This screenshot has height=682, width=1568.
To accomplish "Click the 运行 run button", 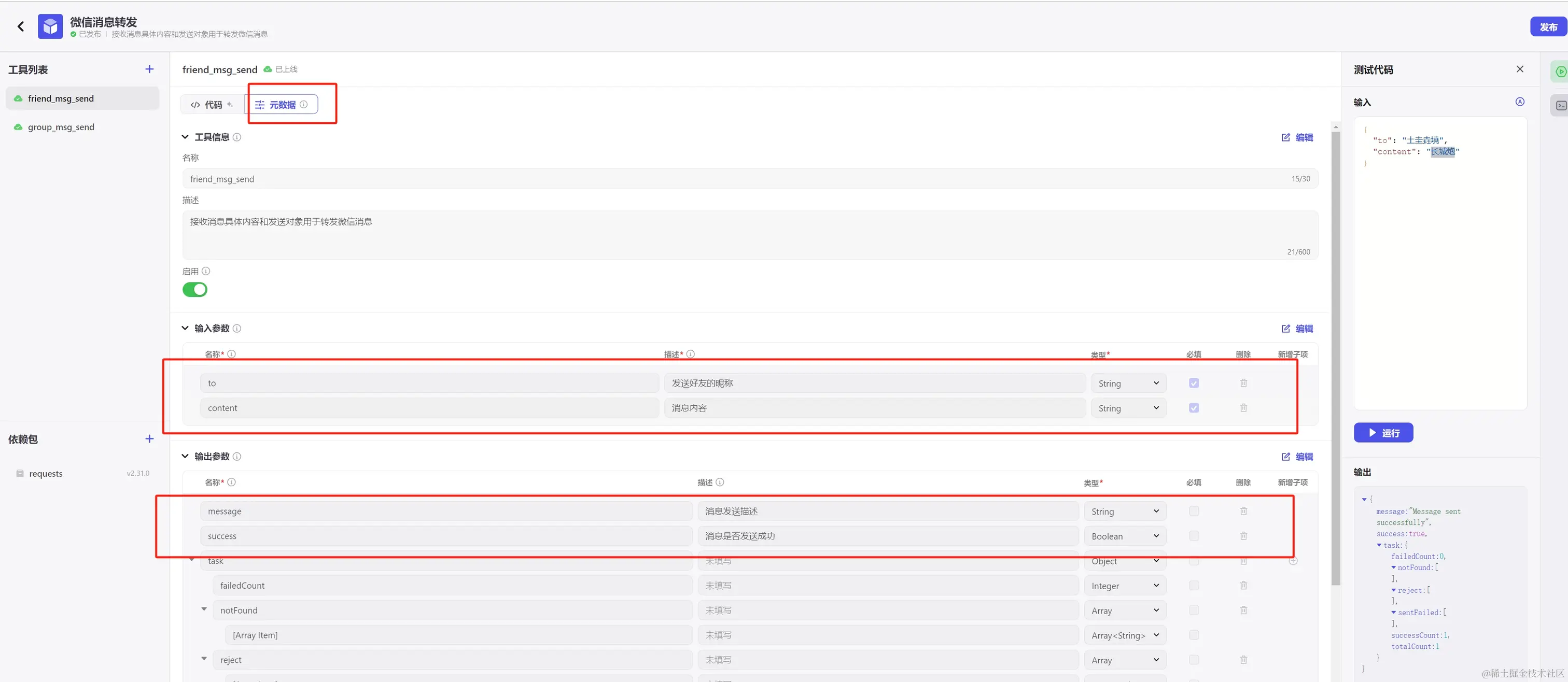I will 1382,433.
